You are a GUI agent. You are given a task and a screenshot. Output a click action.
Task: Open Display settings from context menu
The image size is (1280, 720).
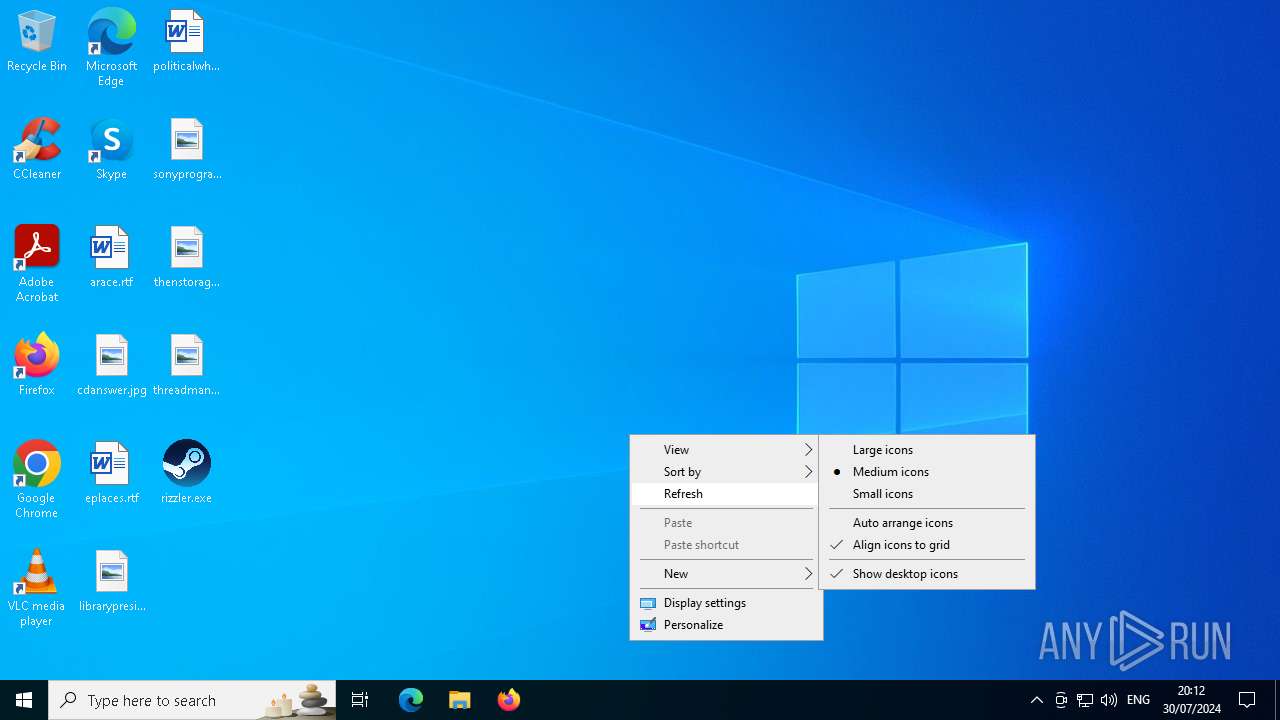tap(726, 603)
